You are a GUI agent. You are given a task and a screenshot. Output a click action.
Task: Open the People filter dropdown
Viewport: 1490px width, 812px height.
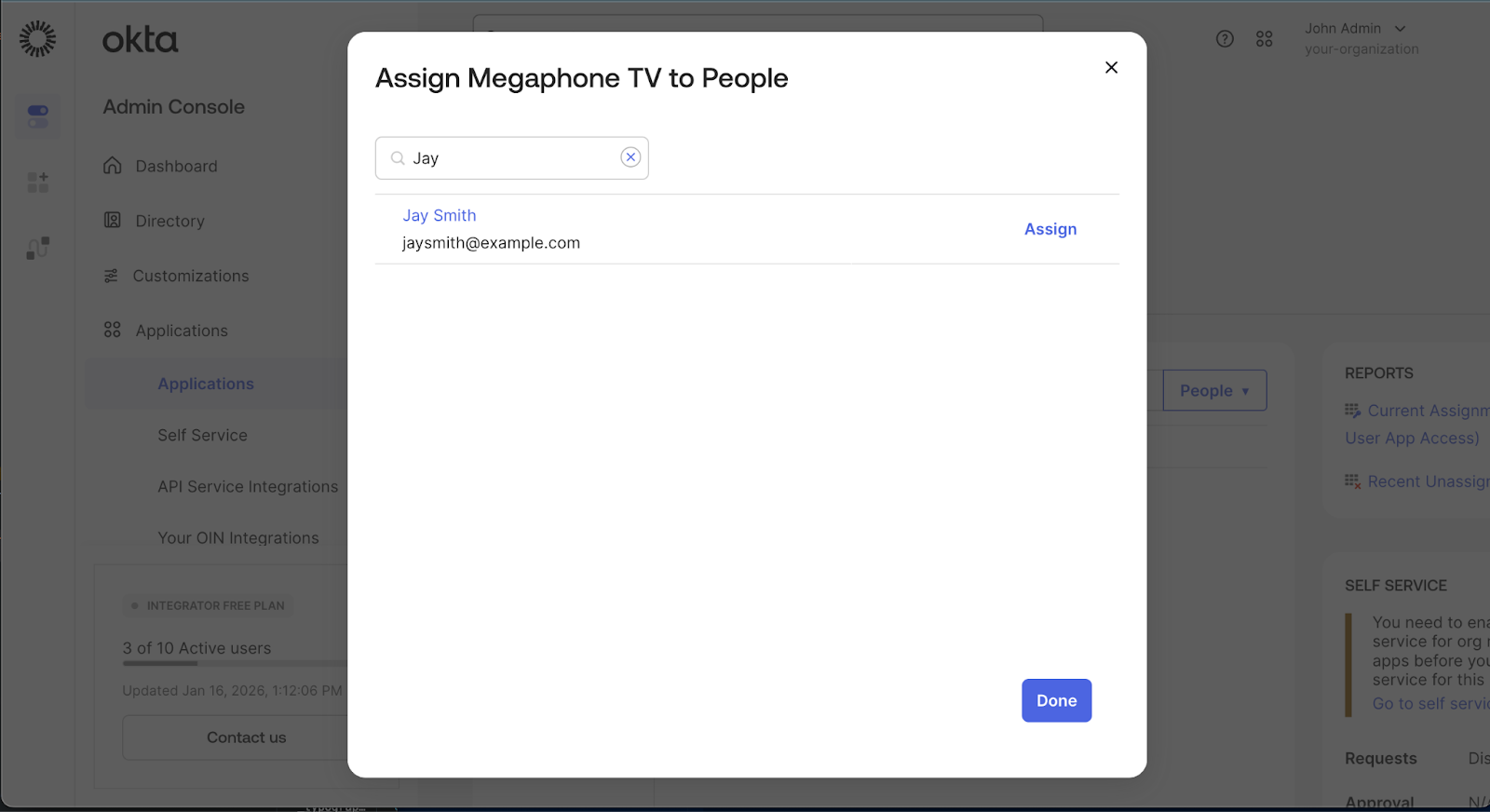1214,391
